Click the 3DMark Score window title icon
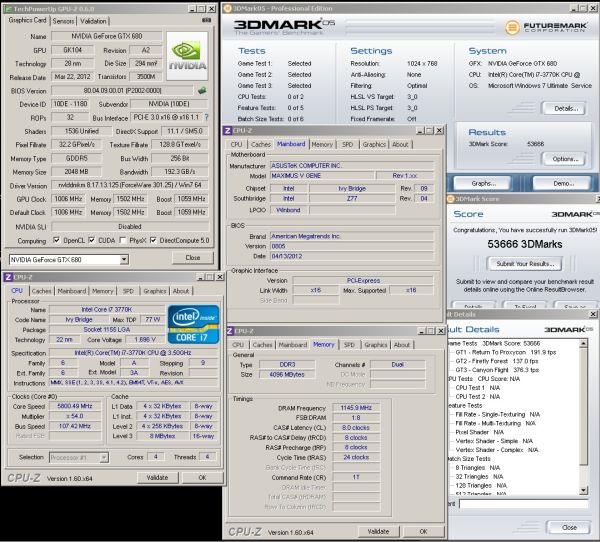 tap(450, 199)
